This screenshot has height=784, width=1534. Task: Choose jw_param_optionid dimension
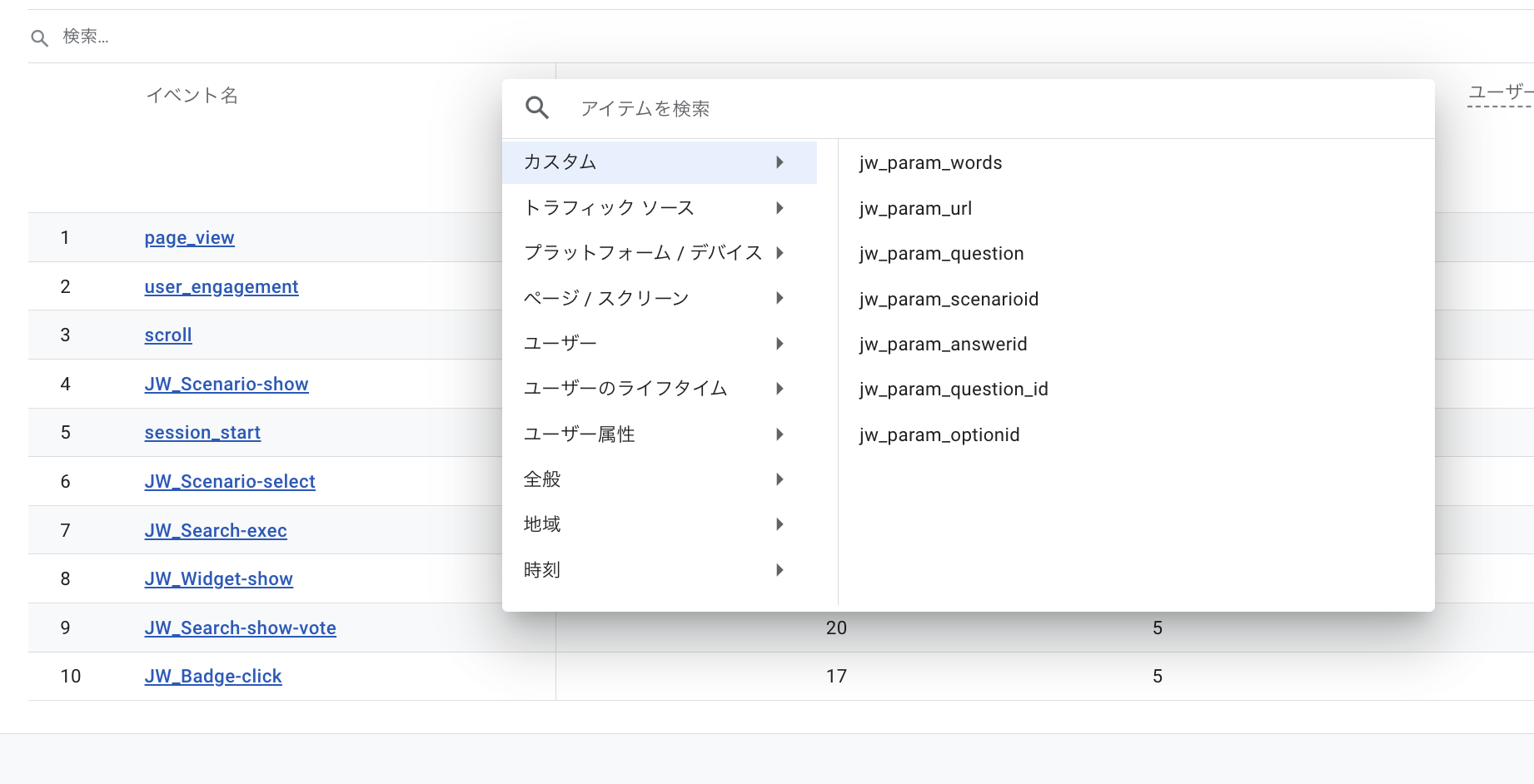pos(939,435)
